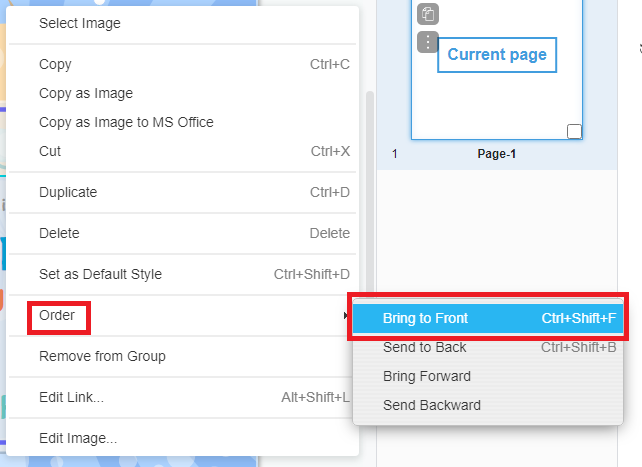Select Remove from Group
Screen dimensions: 642x467
(x=102, y=356)
